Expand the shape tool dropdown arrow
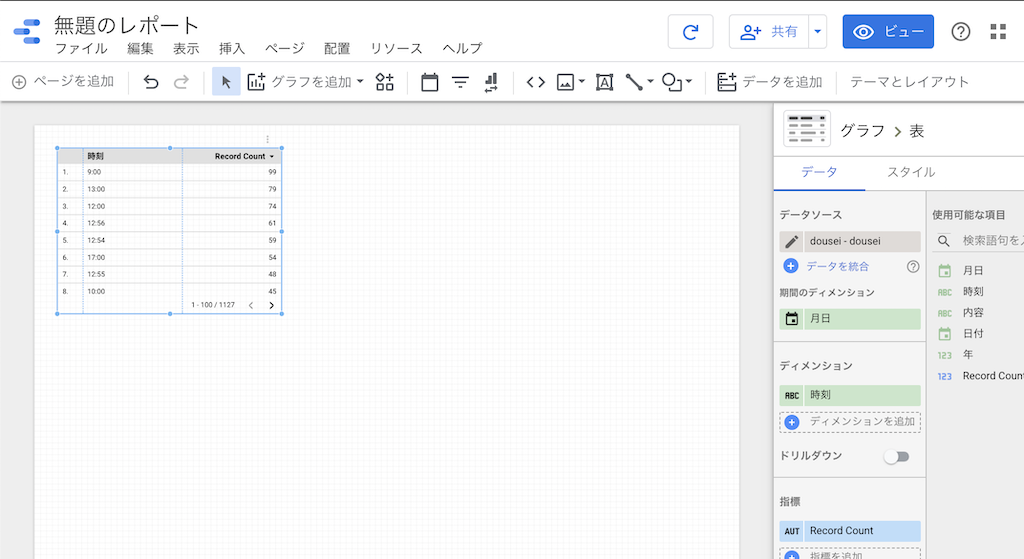 click(689, 82)
